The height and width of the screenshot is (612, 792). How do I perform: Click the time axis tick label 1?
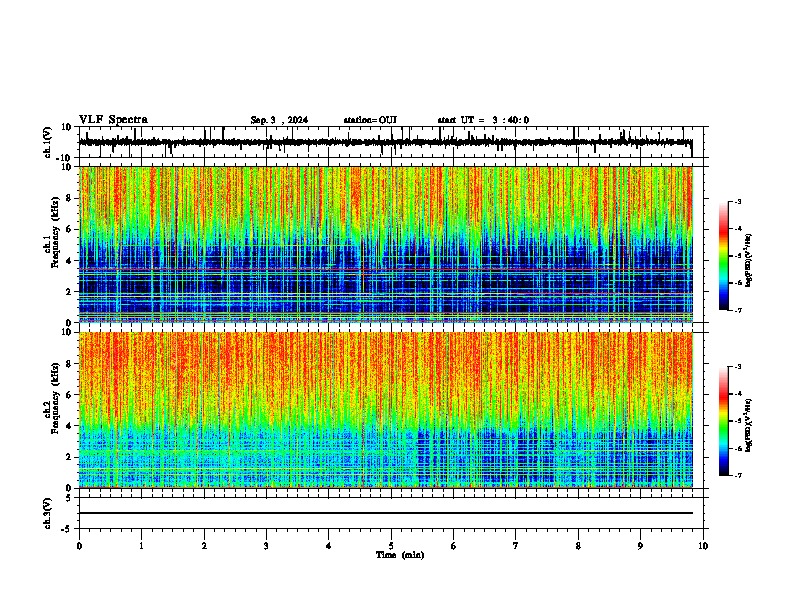tap(141, 546)
